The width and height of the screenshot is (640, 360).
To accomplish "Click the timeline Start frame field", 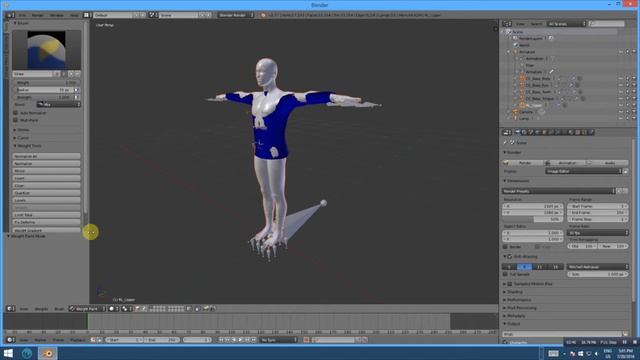I will coord(124,340).
